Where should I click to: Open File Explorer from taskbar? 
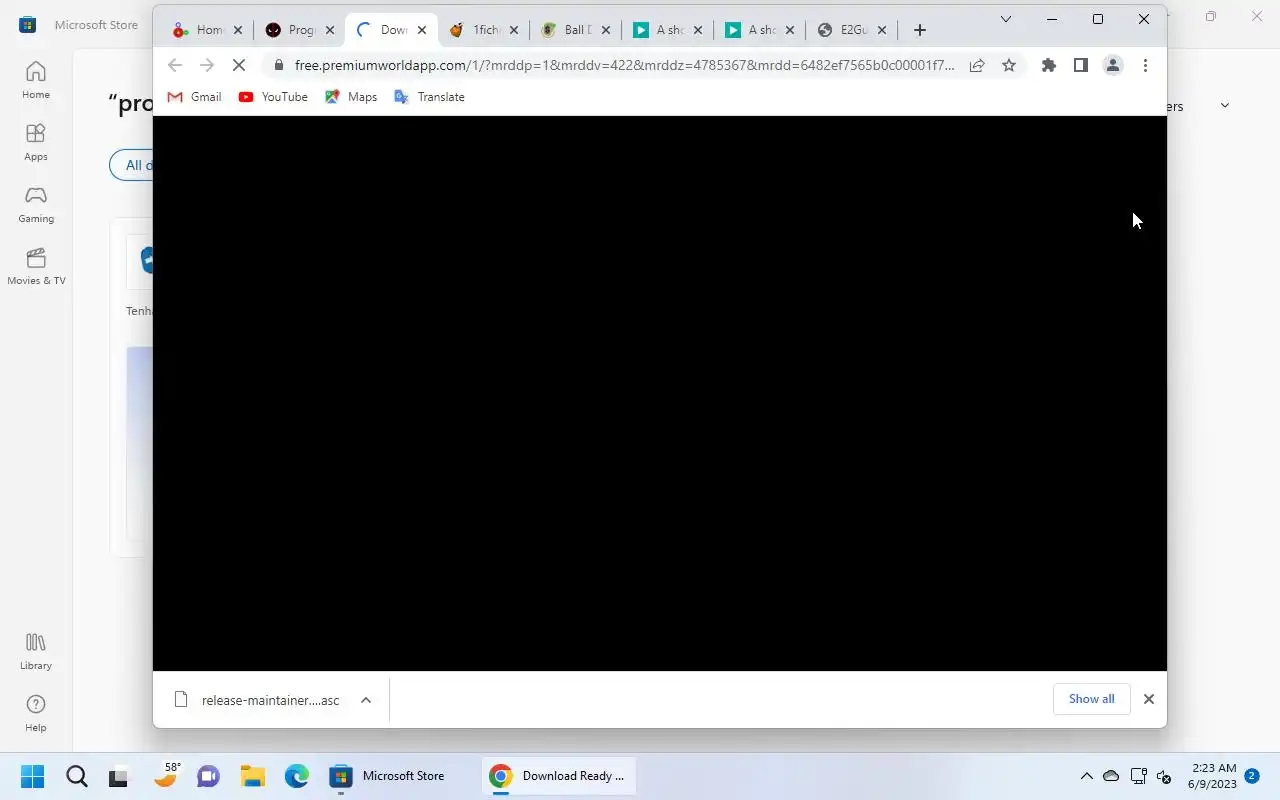click(252, 776)
